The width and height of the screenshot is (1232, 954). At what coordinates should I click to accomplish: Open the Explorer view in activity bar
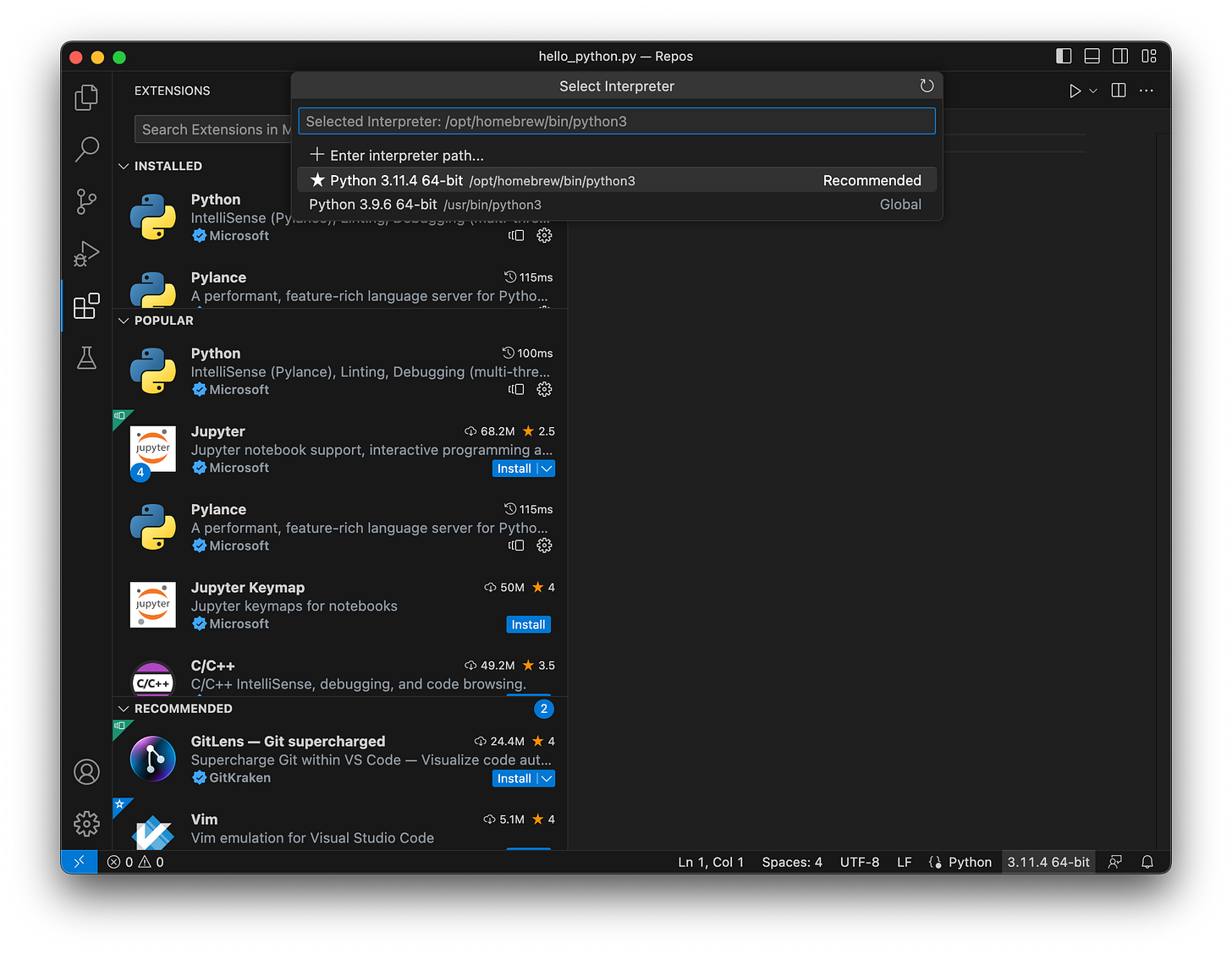click(x=86, y=97)
